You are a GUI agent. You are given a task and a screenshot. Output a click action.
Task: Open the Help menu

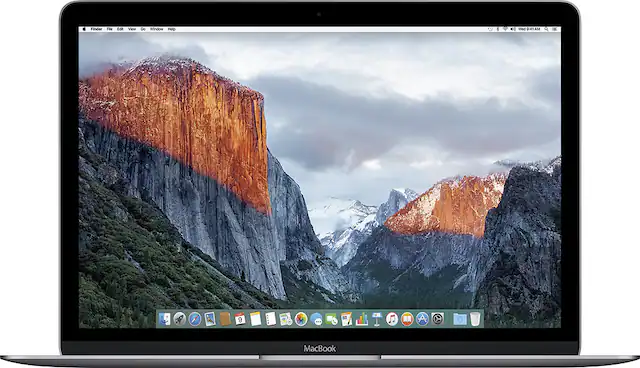[172, 29]
